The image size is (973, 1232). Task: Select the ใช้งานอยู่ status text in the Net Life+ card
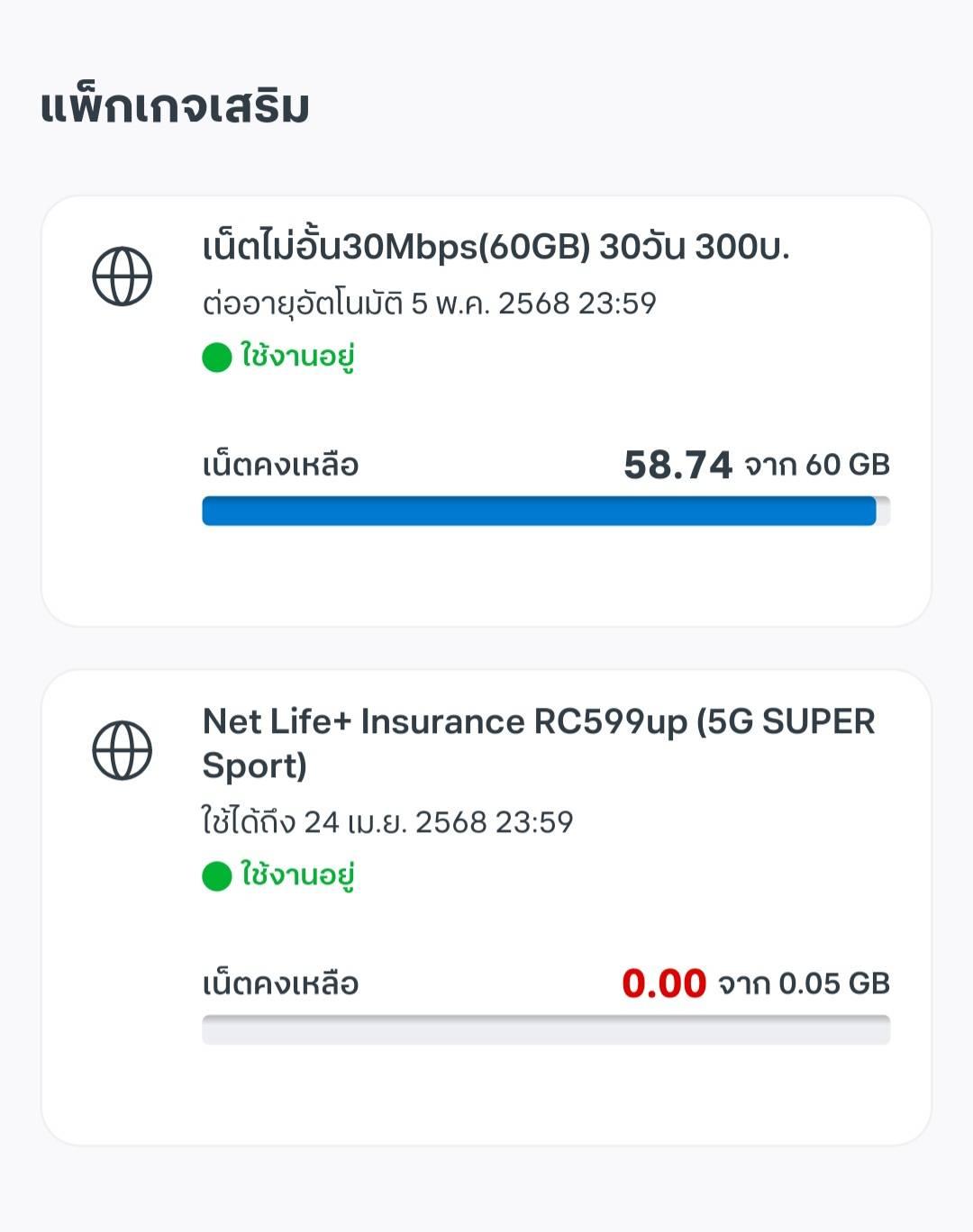(296, 875)
